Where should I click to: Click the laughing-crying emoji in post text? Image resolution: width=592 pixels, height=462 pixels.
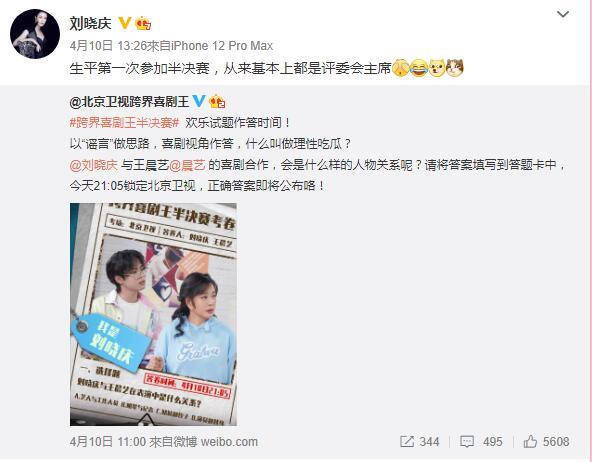point(418,68)
